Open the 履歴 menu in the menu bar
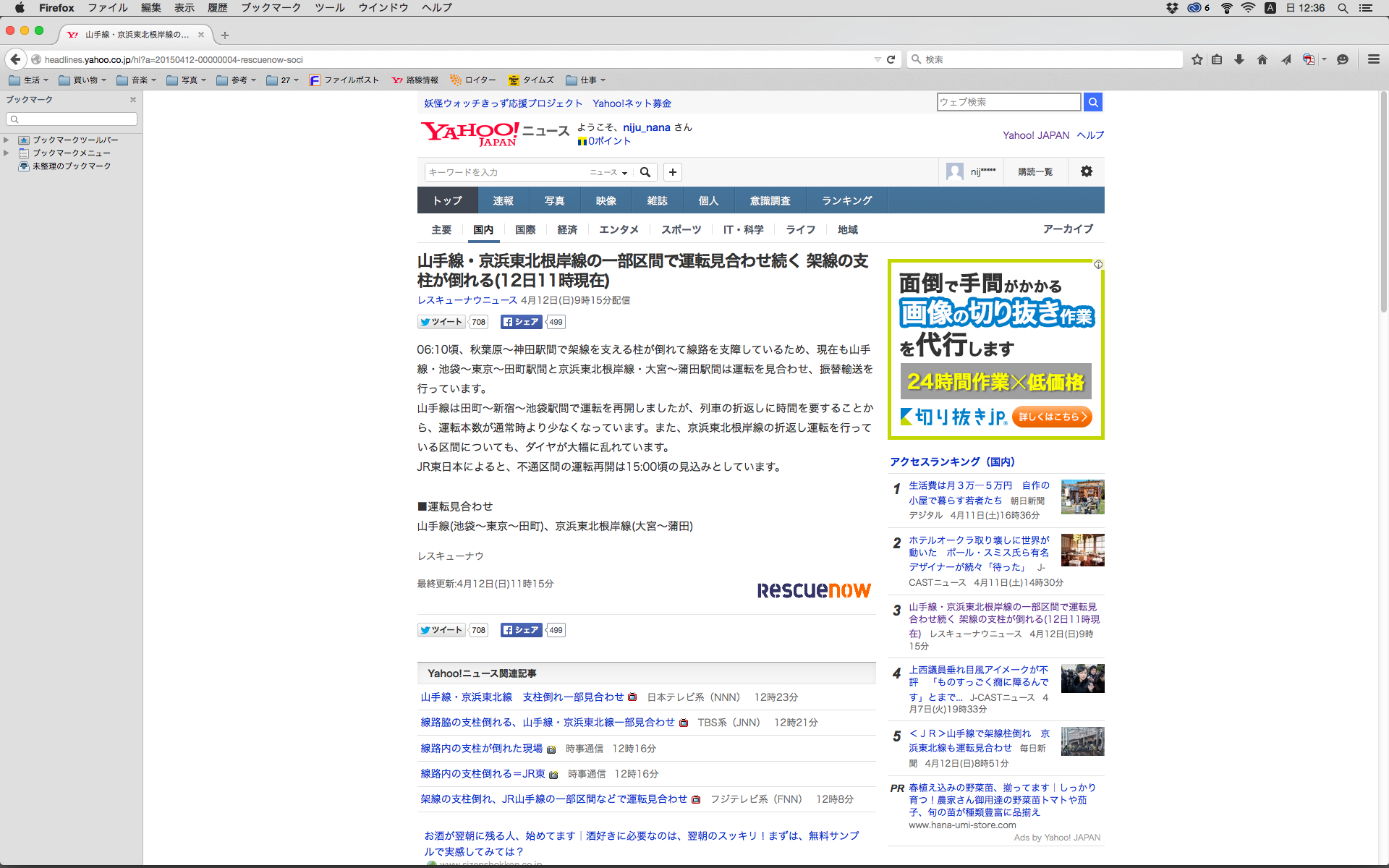This screenshot has height=868, width=1389. pos(217,7)
